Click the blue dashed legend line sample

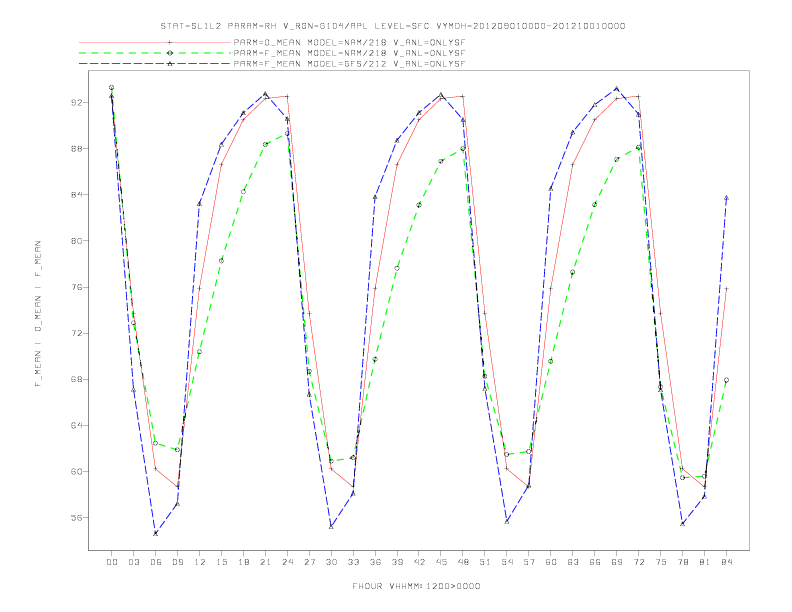[x=155, y=64]
